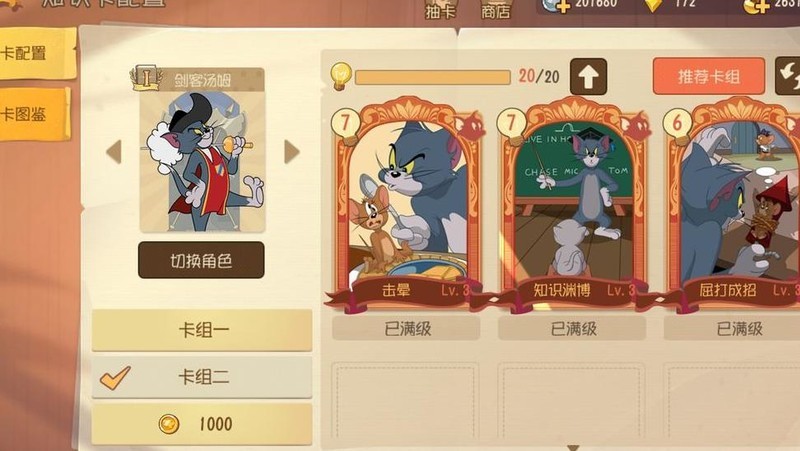Select deck 卡组一
This screenshot has width=800, height=451.
202,330
